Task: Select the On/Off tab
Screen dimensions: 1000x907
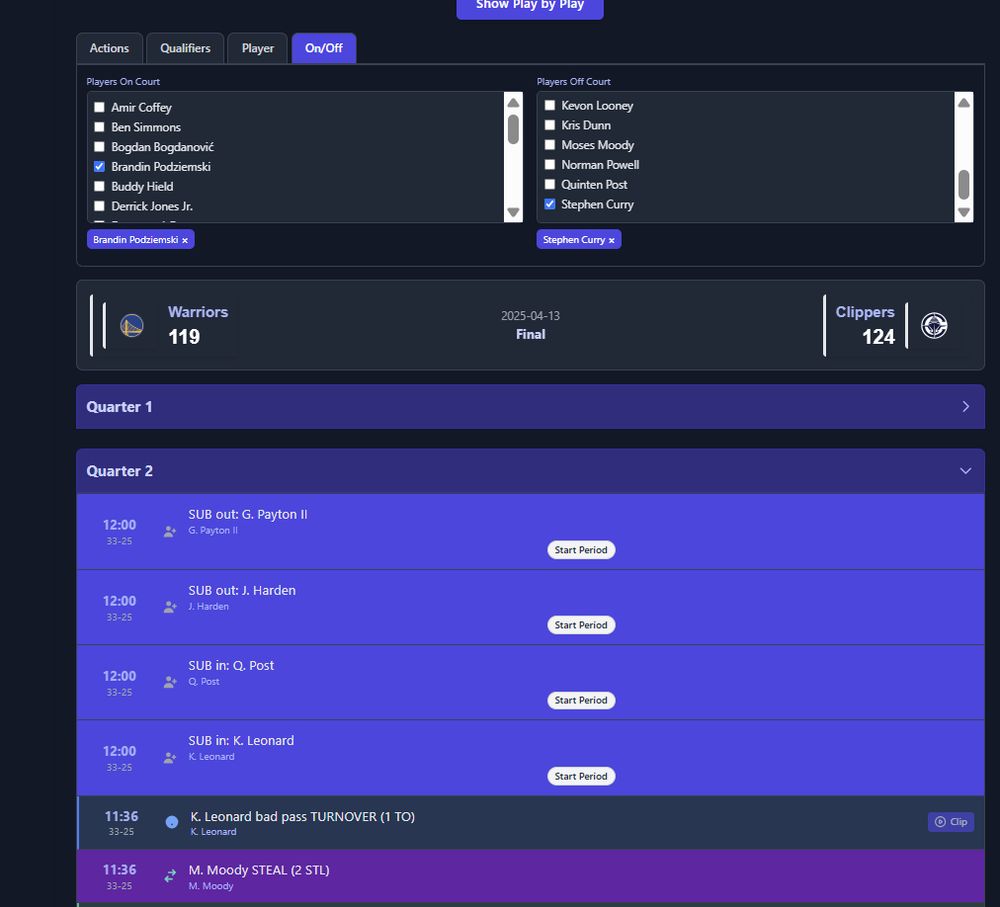Action: click(x=324, y=48)
